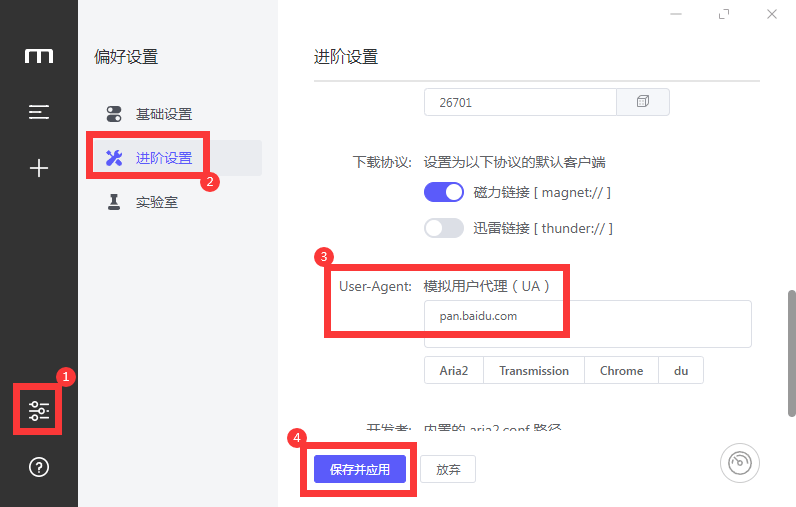The height and width of the screenshot is (507, 796).
Task: Add a new task with plus icon
Action: pyautogui.click(x=39, y=168)
